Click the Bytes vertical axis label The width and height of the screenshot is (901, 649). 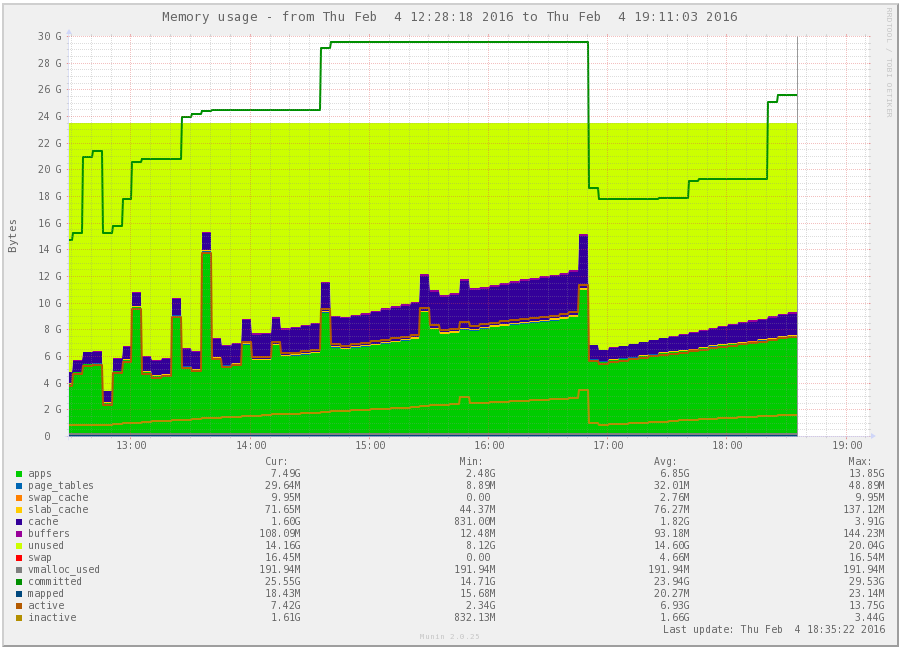coord(13,236)
